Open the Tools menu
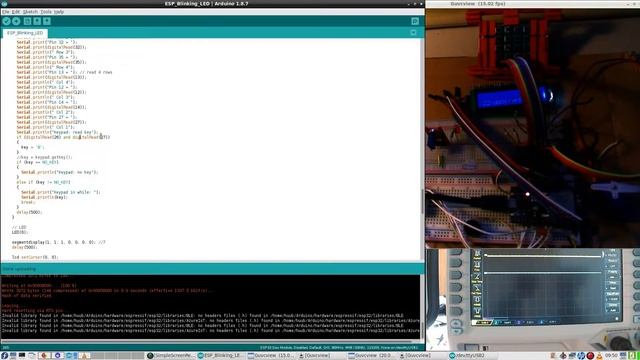The image size is (640, 360). (46, 12)
